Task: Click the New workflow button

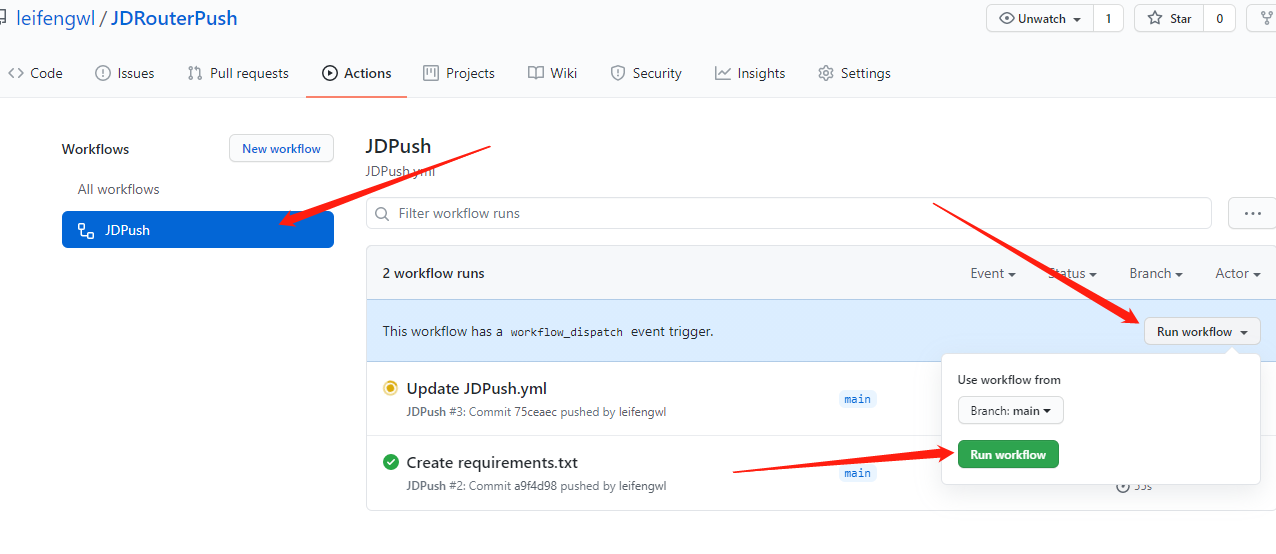Action: click(281, 149)
